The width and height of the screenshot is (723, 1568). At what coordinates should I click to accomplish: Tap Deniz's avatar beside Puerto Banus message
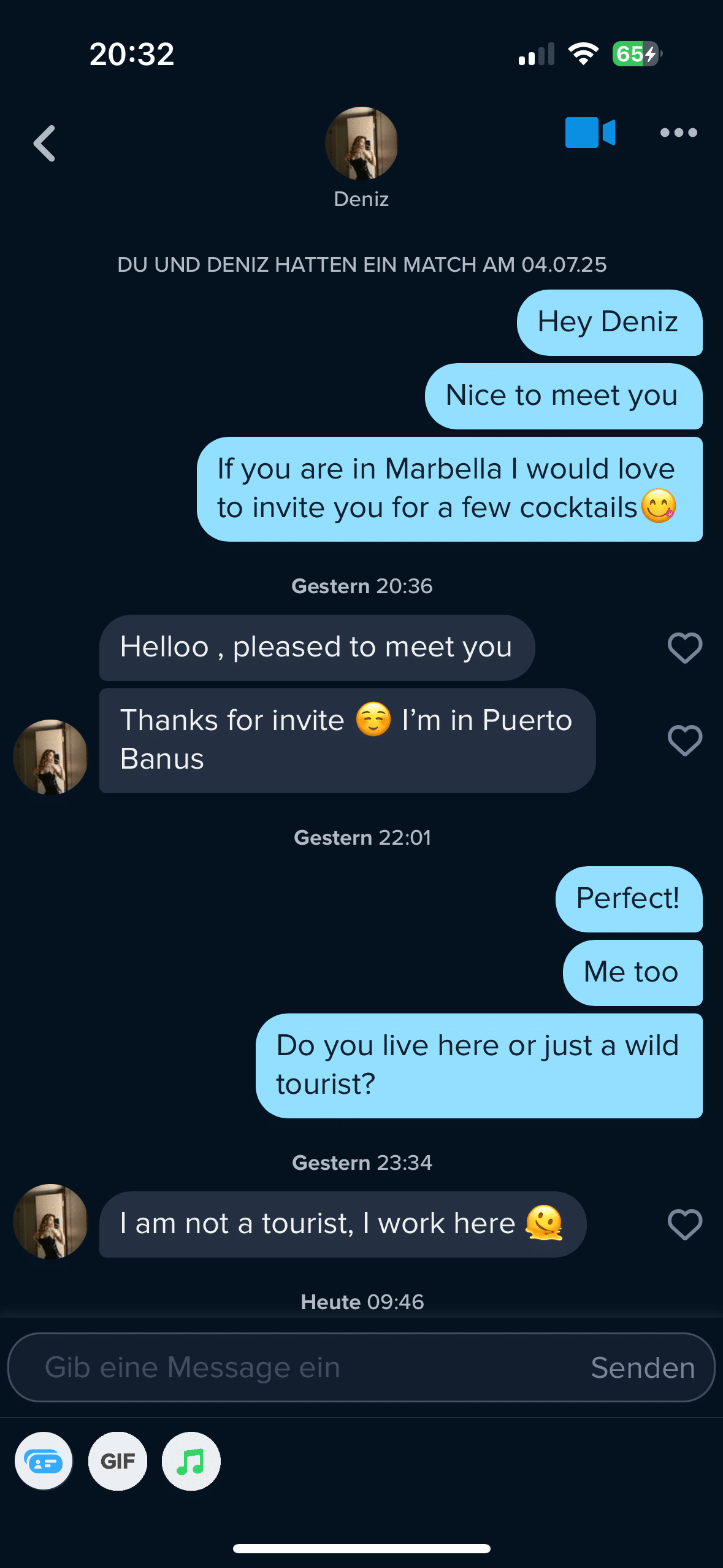click(50, 757)
